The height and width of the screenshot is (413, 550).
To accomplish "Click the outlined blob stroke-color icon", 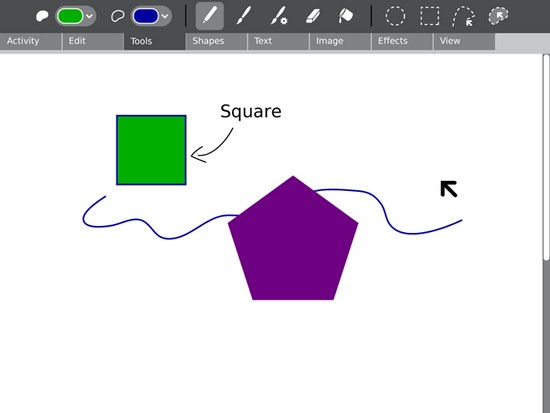I will (118, 16).
